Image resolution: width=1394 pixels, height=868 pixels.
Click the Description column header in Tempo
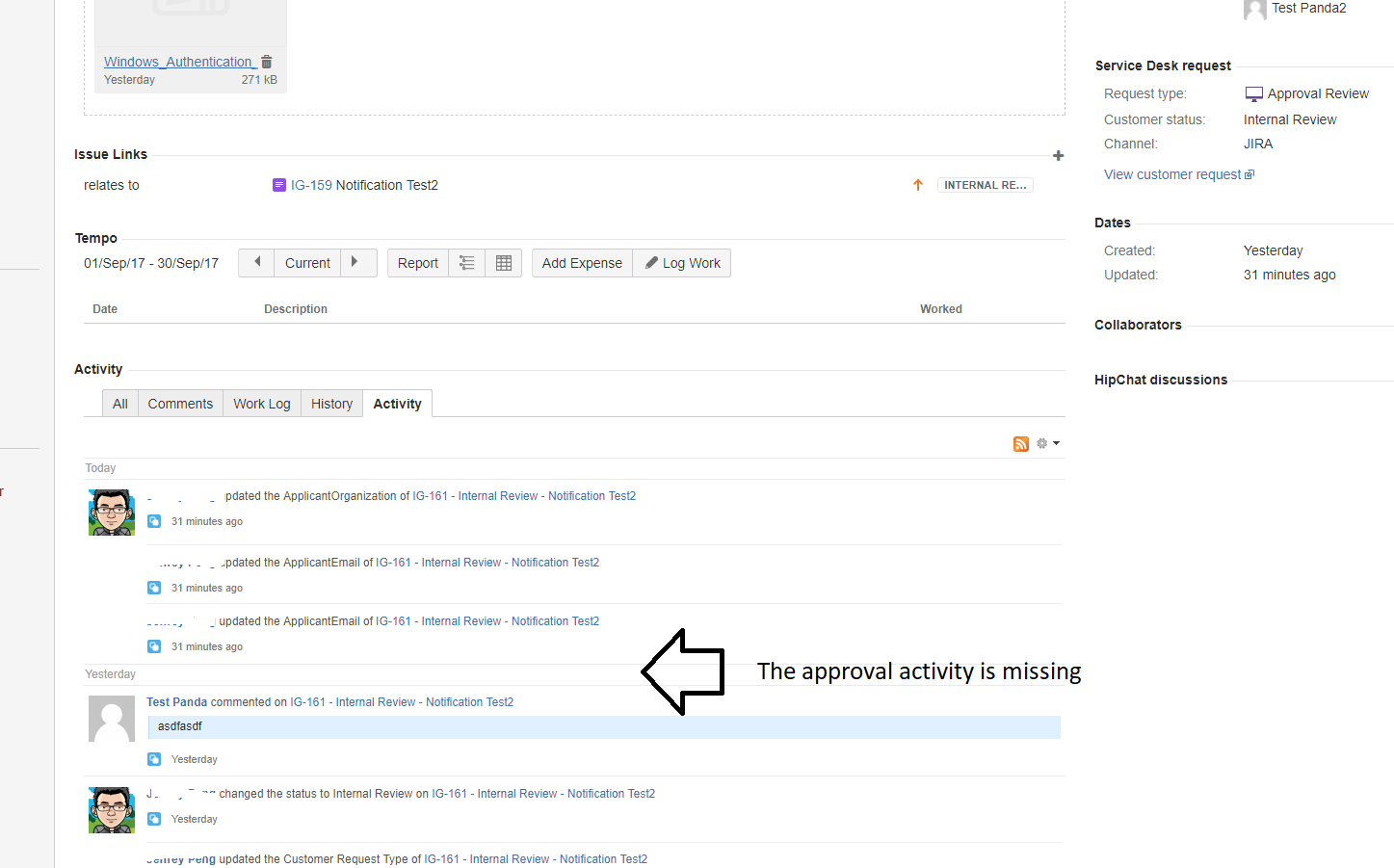coord(296,309)
